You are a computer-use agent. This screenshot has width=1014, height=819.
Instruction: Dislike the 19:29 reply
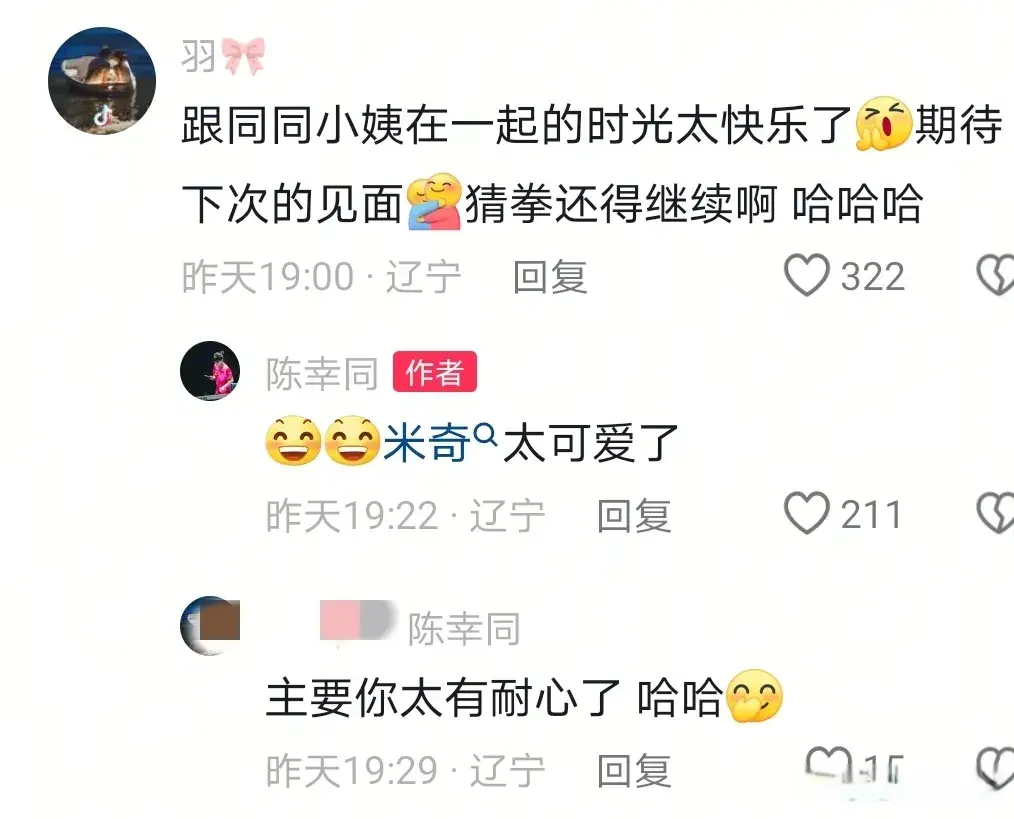pyautogui.click(x=996, y=769)
